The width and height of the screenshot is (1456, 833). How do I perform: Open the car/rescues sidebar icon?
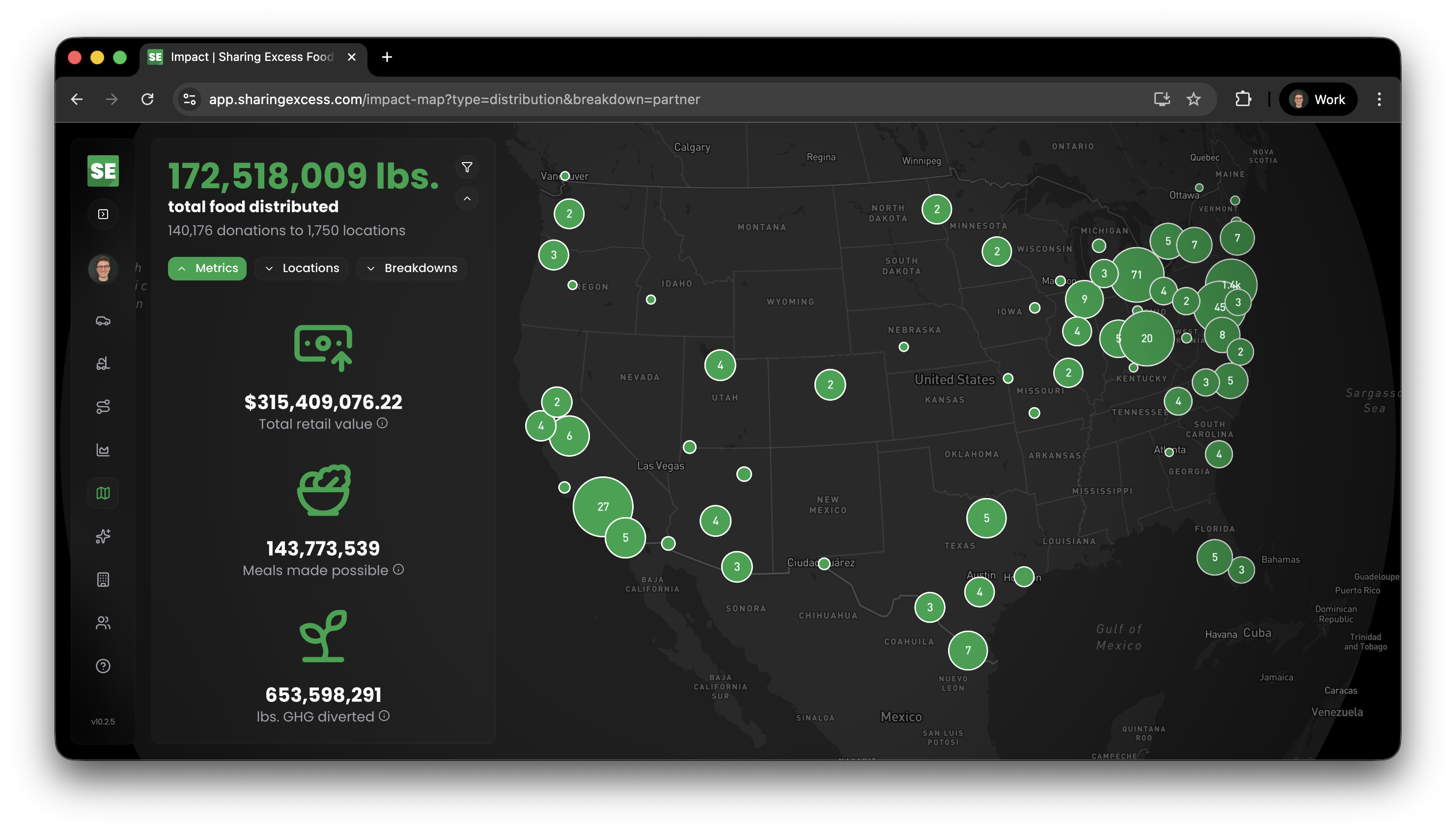coord(103,321)
